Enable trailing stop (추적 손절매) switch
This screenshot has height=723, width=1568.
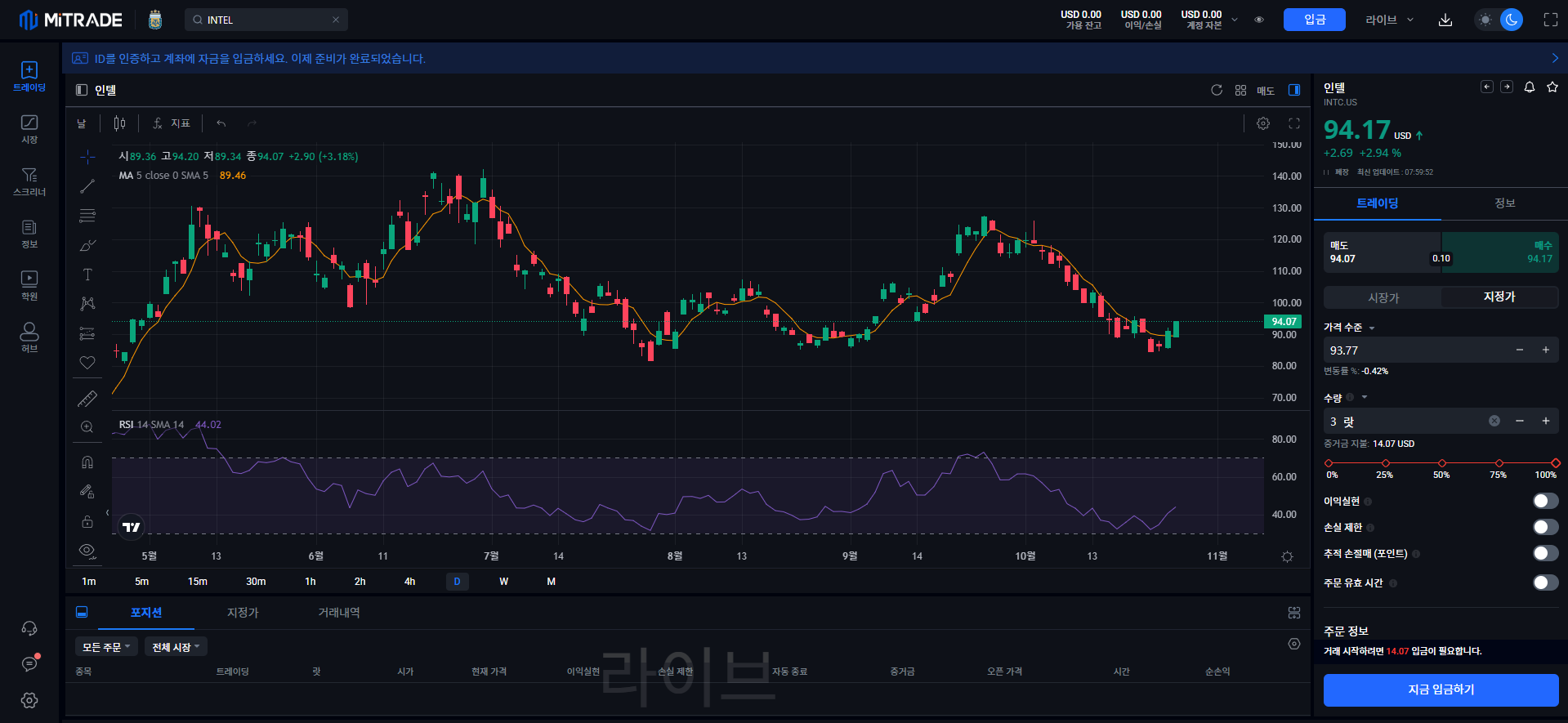click(x=1546, y=553)
